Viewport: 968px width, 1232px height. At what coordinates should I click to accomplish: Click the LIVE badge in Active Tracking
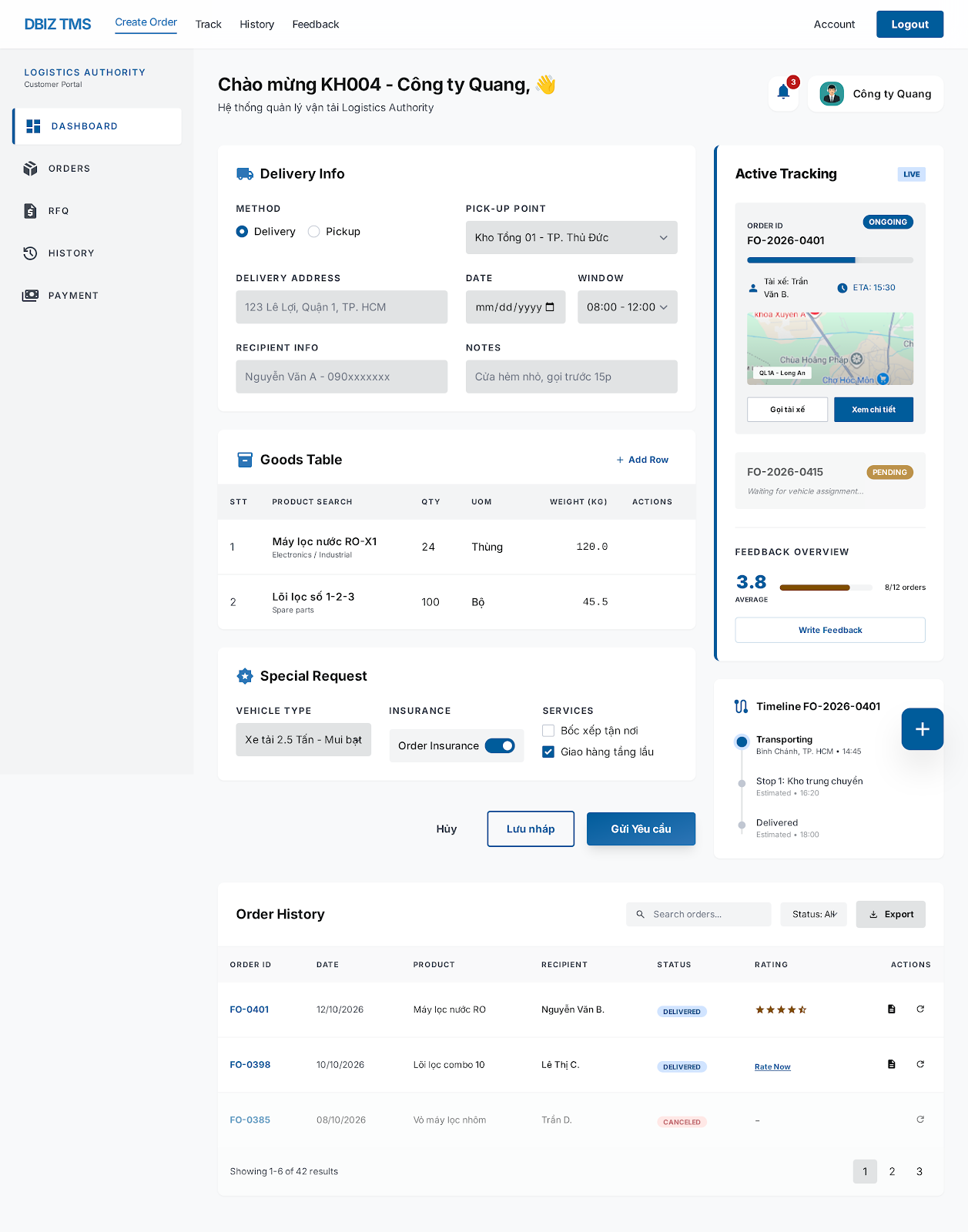click(912, 174)
